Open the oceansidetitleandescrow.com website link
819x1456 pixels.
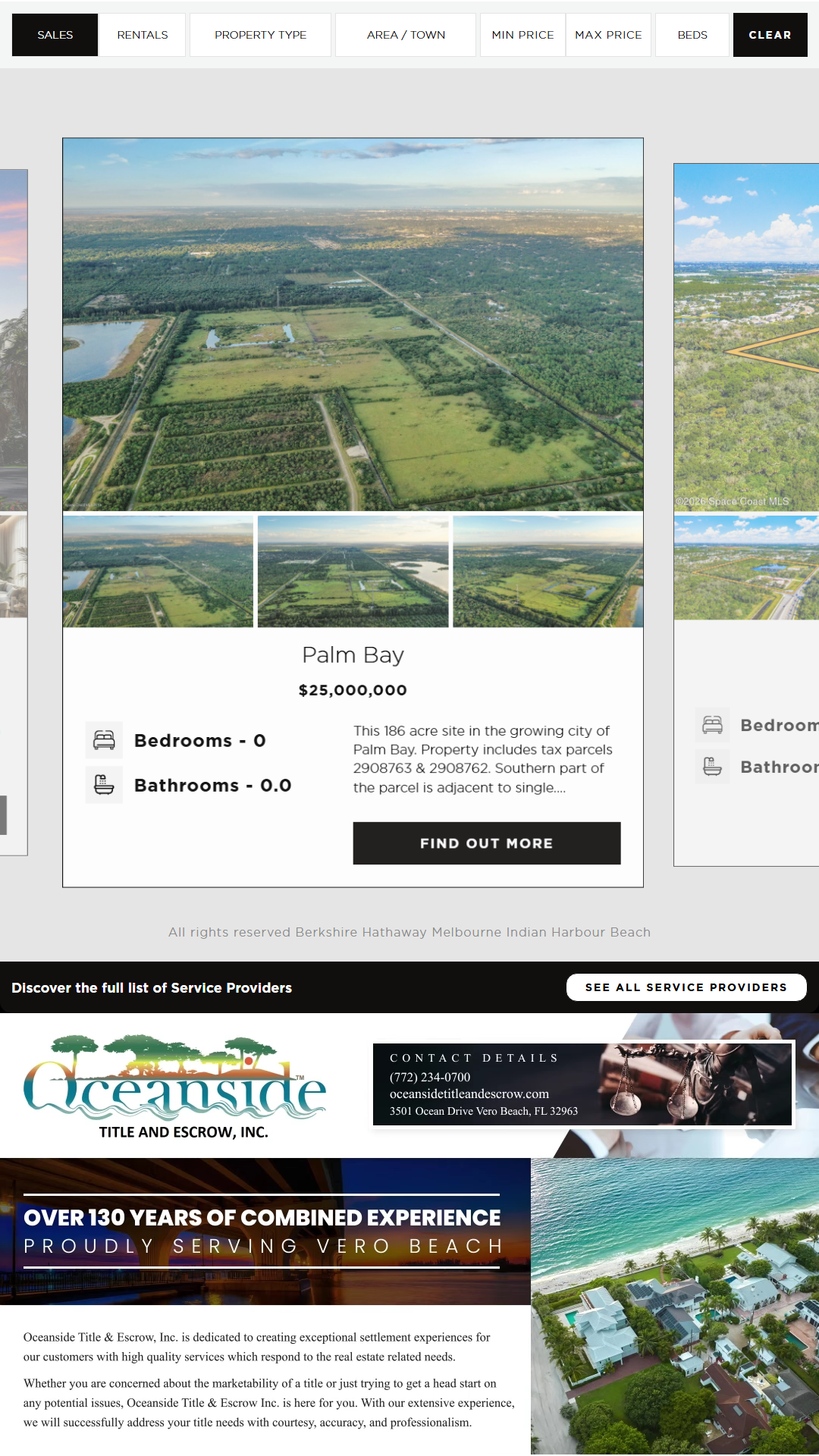point(469,1094)
